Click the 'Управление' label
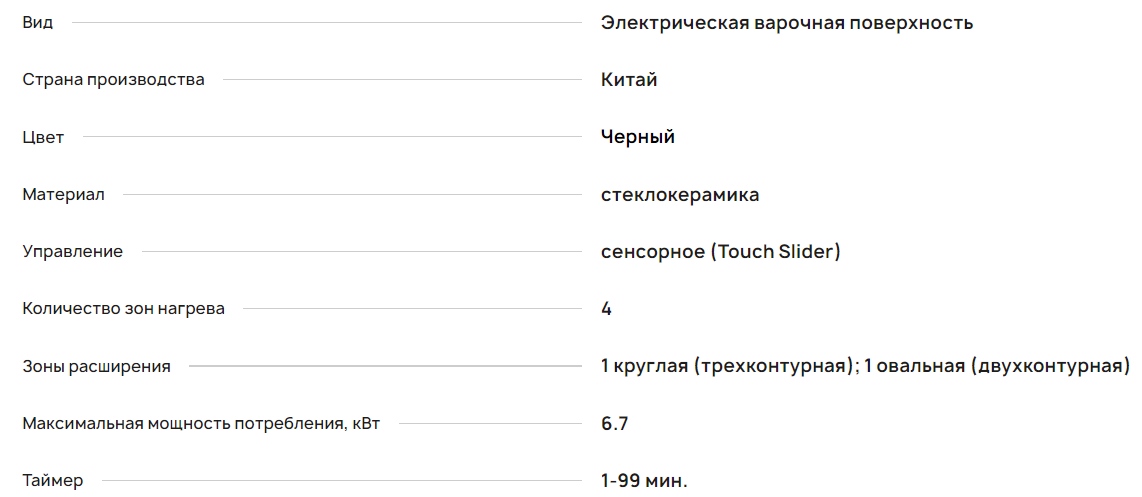This screenshot has height=497, width=1142. pyautogui.click(x=72, y=252)
